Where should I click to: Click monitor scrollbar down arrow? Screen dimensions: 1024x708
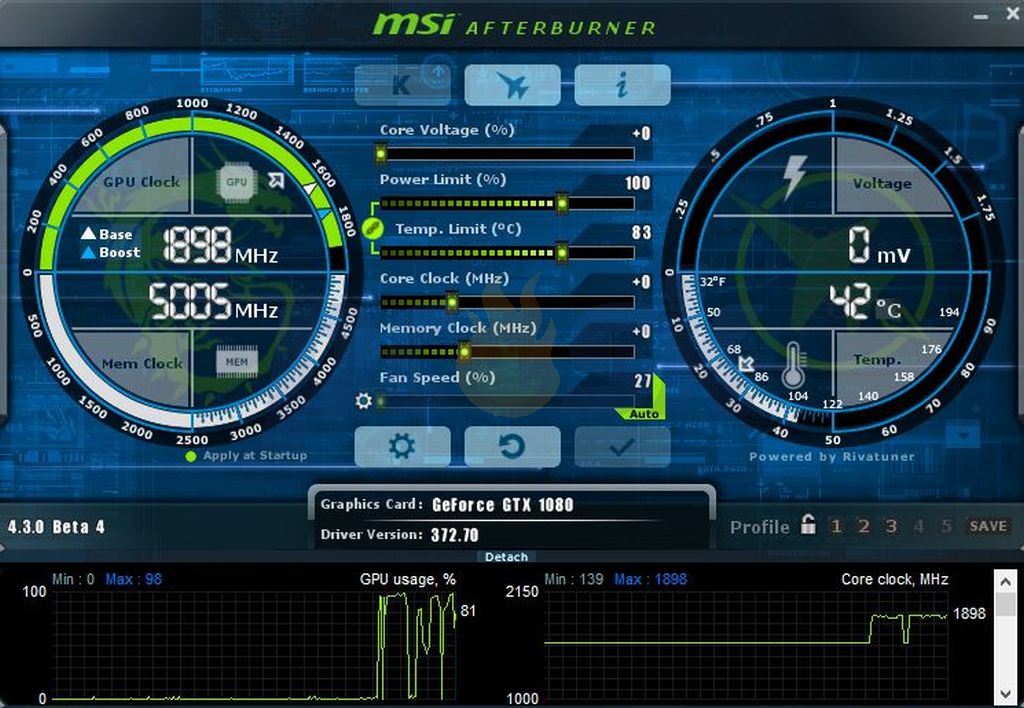click(1006, 694)
